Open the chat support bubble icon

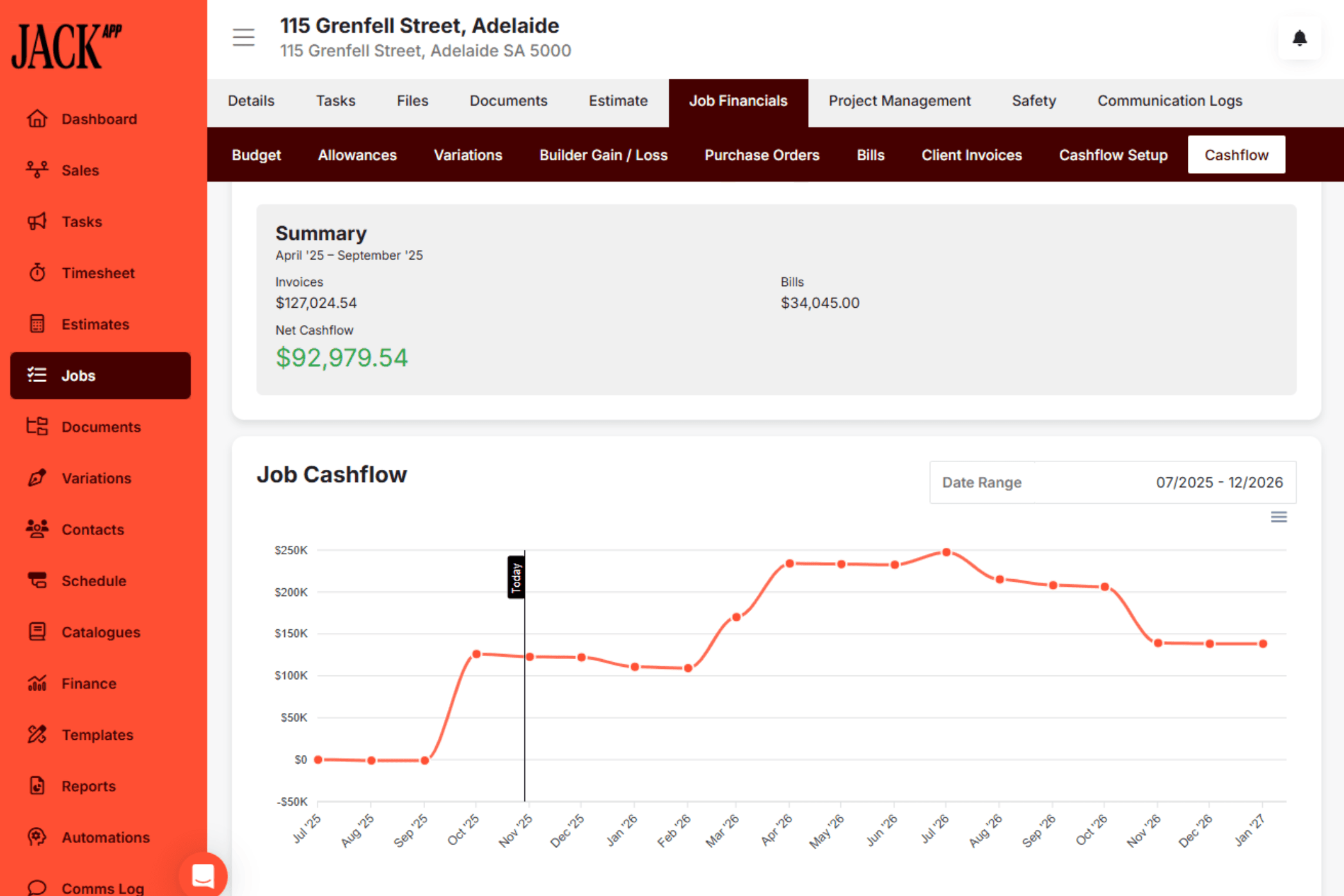click(x=203, y=876)
